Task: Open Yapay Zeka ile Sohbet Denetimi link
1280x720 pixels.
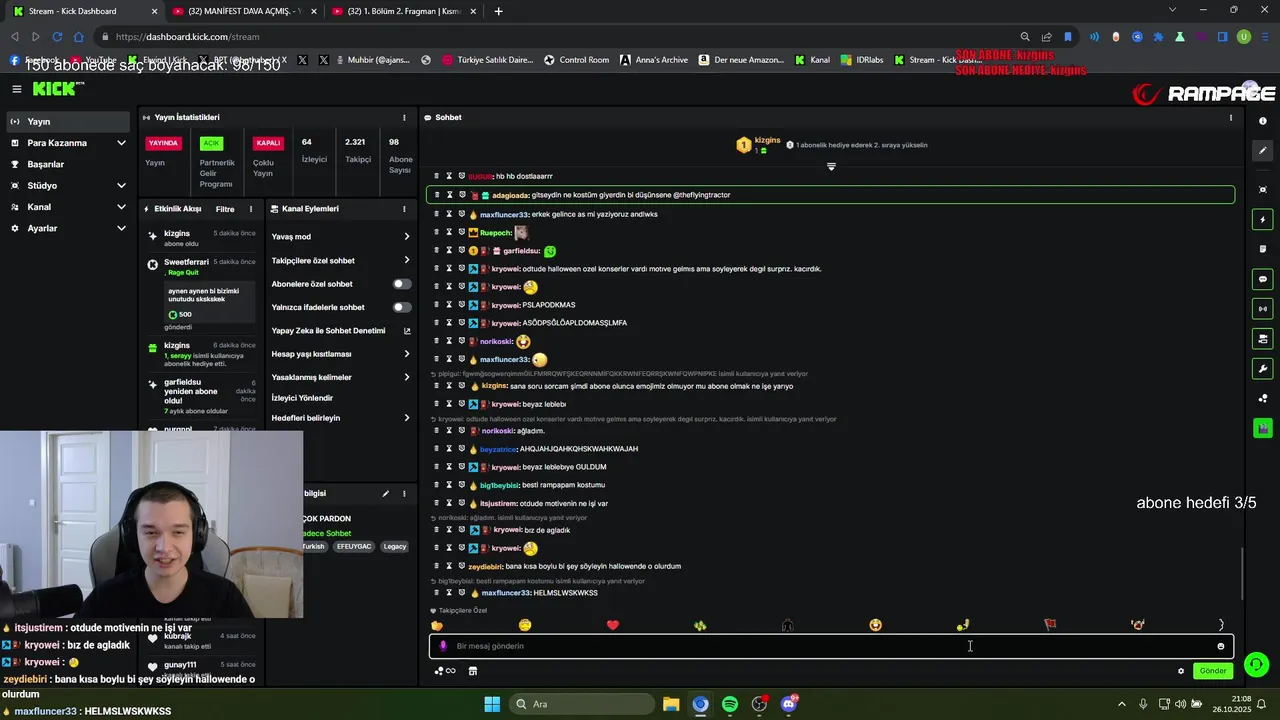Action: pos(341,330)
